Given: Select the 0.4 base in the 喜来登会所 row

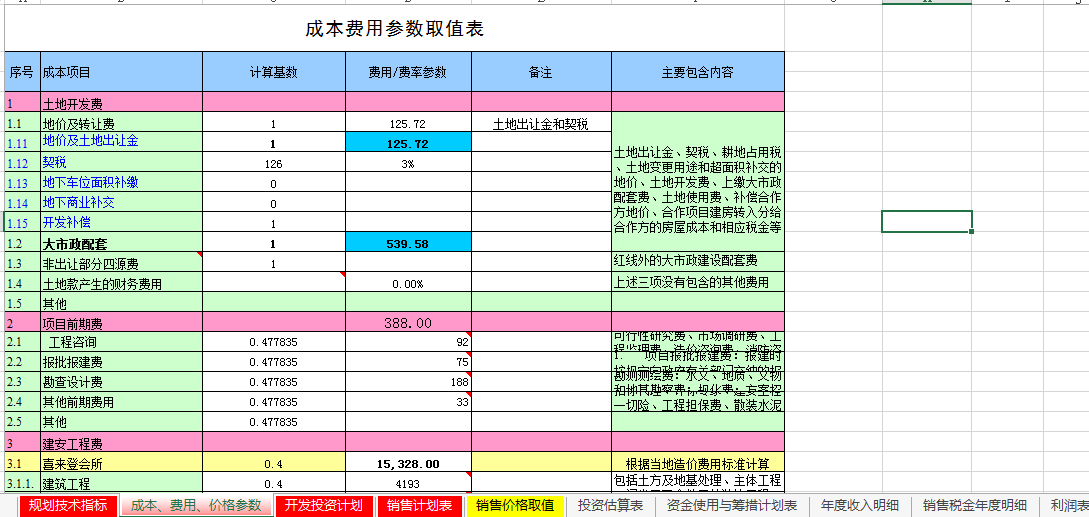Looking at the screenshot, I should pos(274,463).
